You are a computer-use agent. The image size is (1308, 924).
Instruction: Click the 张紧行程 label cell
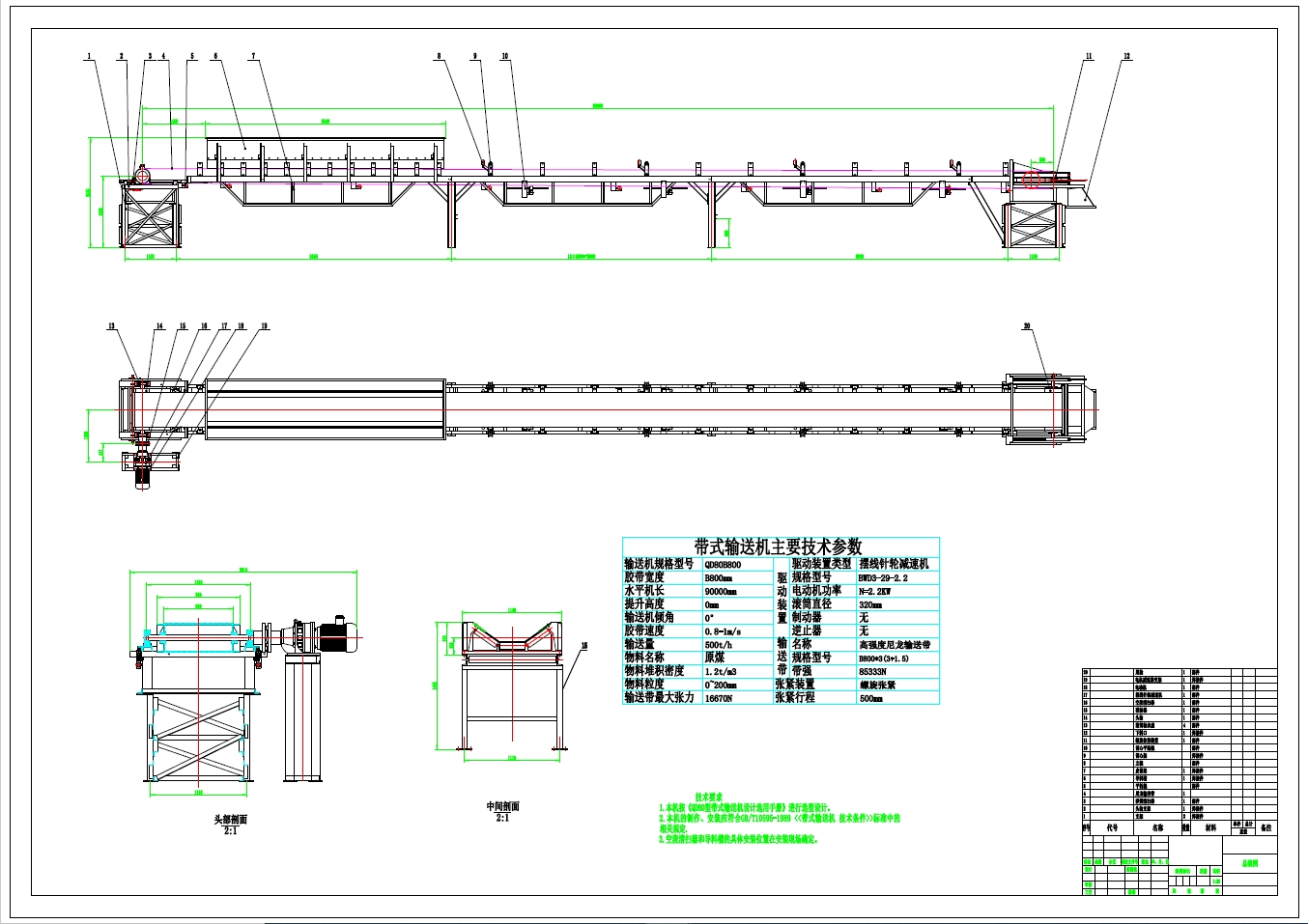(795, 697)
